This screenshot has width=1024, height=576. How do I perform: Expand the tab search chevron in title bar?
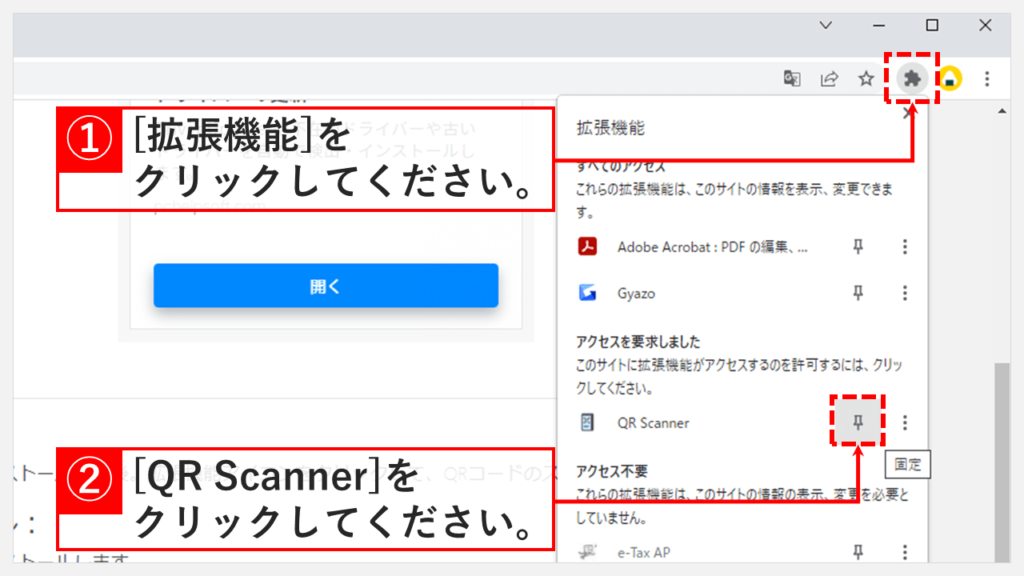(826, 25)
